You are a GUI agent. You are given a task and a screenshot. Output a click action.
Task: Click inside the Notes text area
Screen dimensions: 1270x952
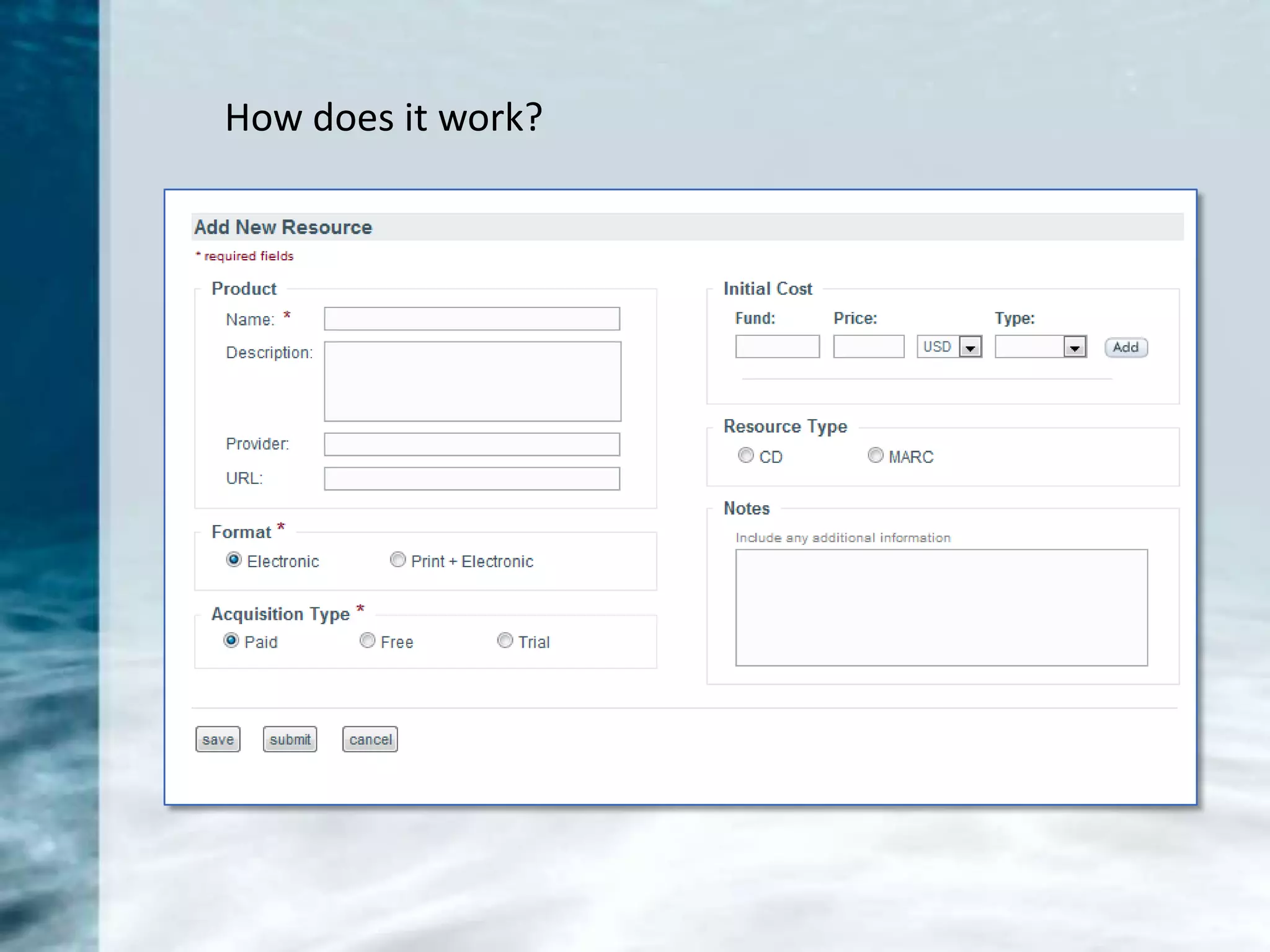point(941,607)
